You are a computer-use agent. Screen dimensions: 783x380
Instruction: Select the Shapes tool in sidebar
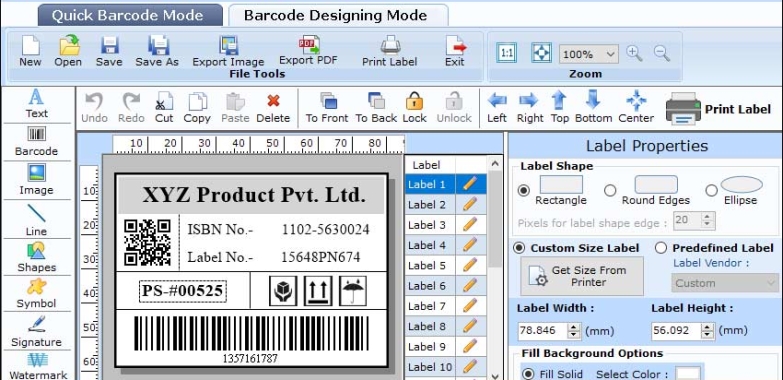[36, 257]
